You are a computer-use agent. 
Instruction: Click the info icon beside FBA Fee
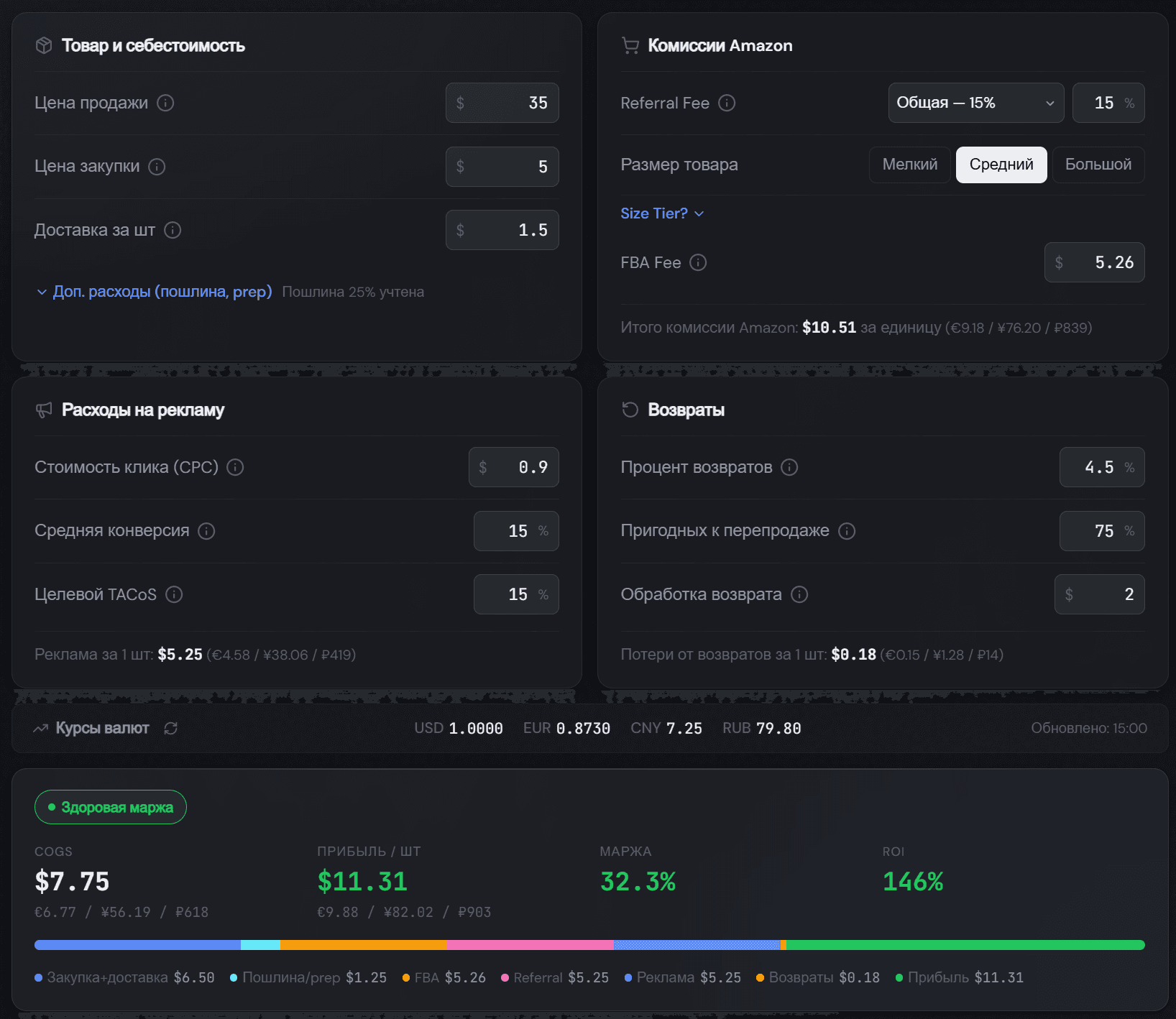click(697, 263)
